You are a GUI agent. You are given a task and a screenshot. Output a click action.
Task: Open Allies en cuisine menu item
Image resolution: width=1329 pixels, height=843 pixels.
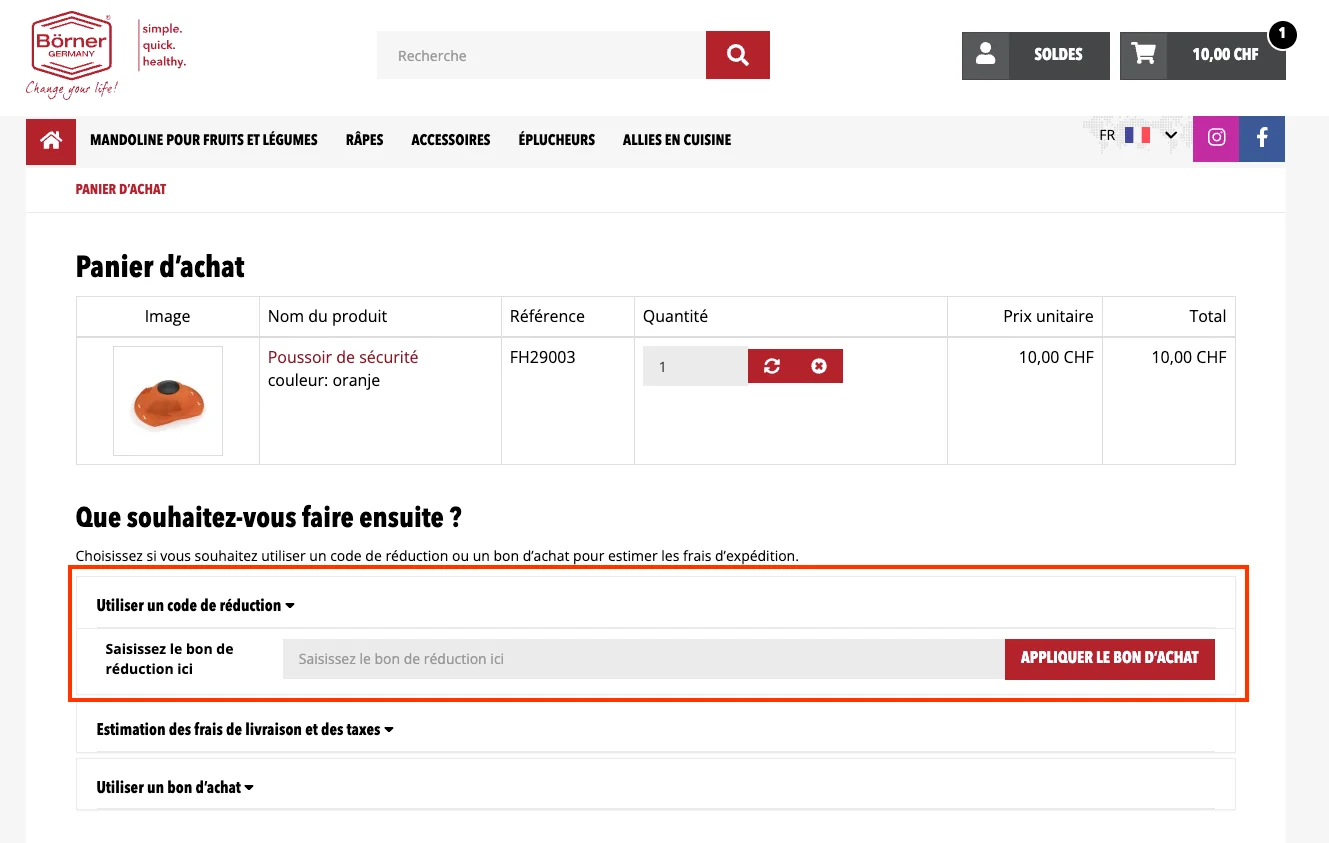[677, 140]
